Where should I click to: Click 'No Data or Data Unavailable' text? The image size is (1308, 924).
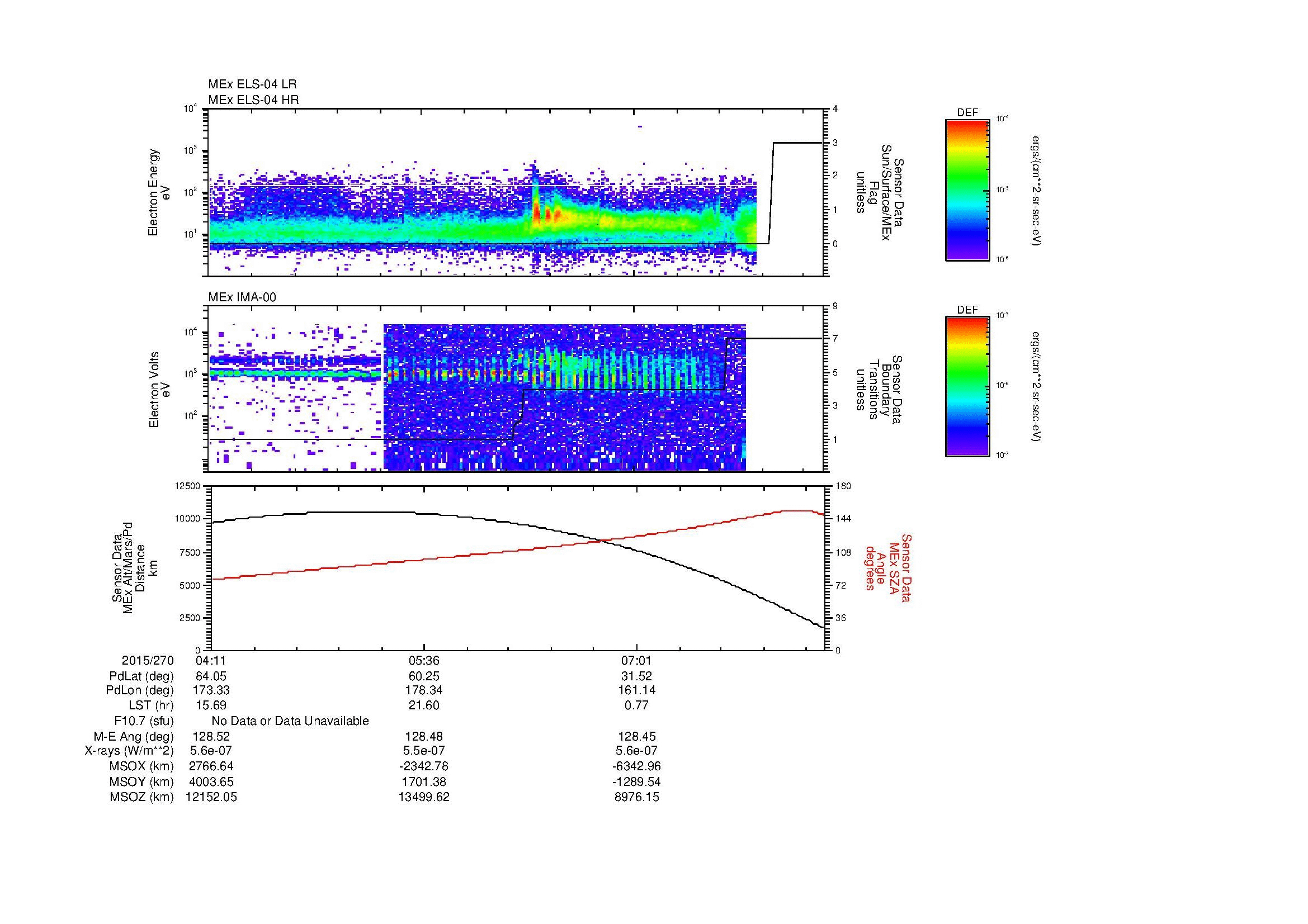[290, 721]
